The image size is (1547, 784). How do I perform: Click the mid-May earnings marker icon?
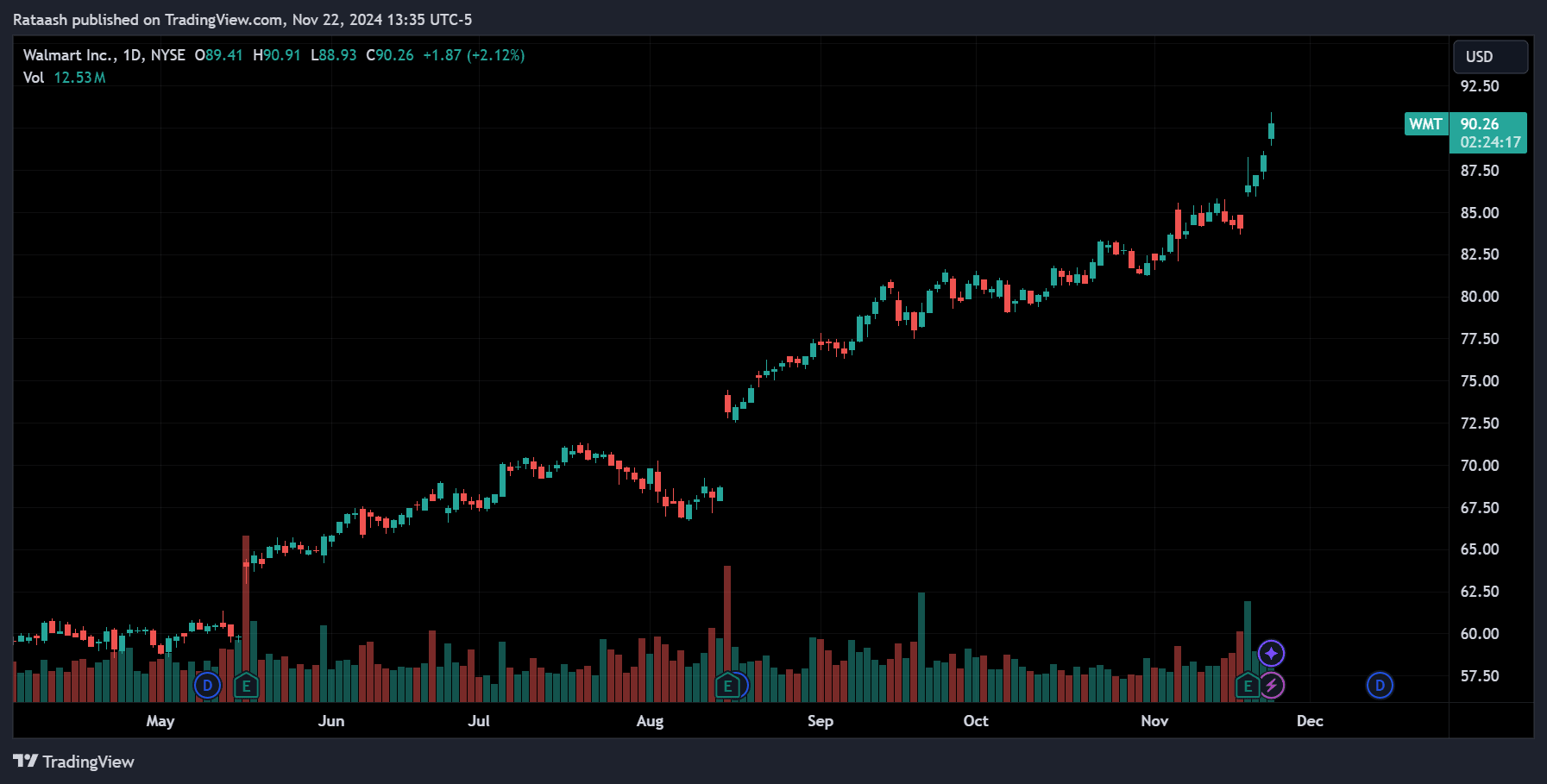(246, 687)
